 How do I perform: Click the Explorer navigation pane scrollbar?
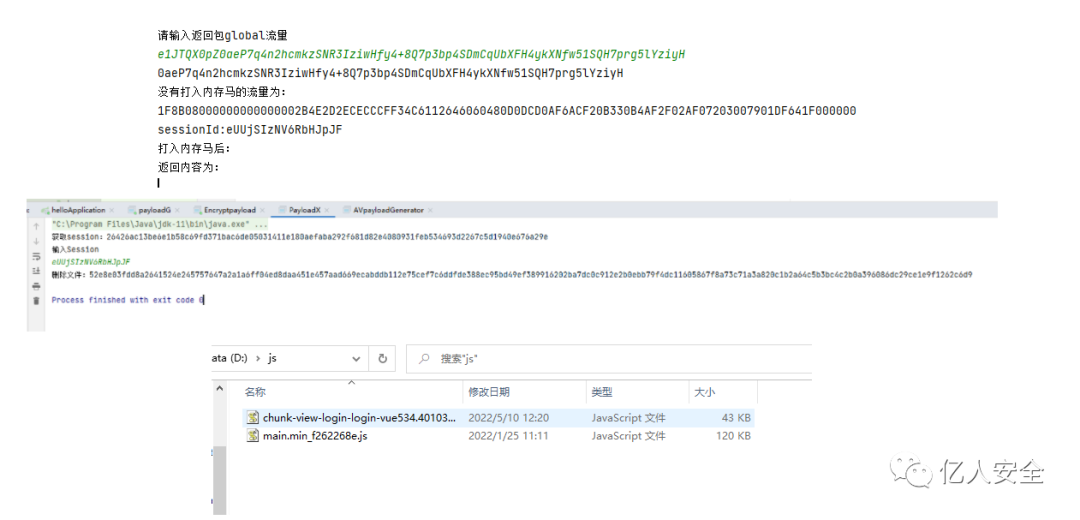pos(219,479)
